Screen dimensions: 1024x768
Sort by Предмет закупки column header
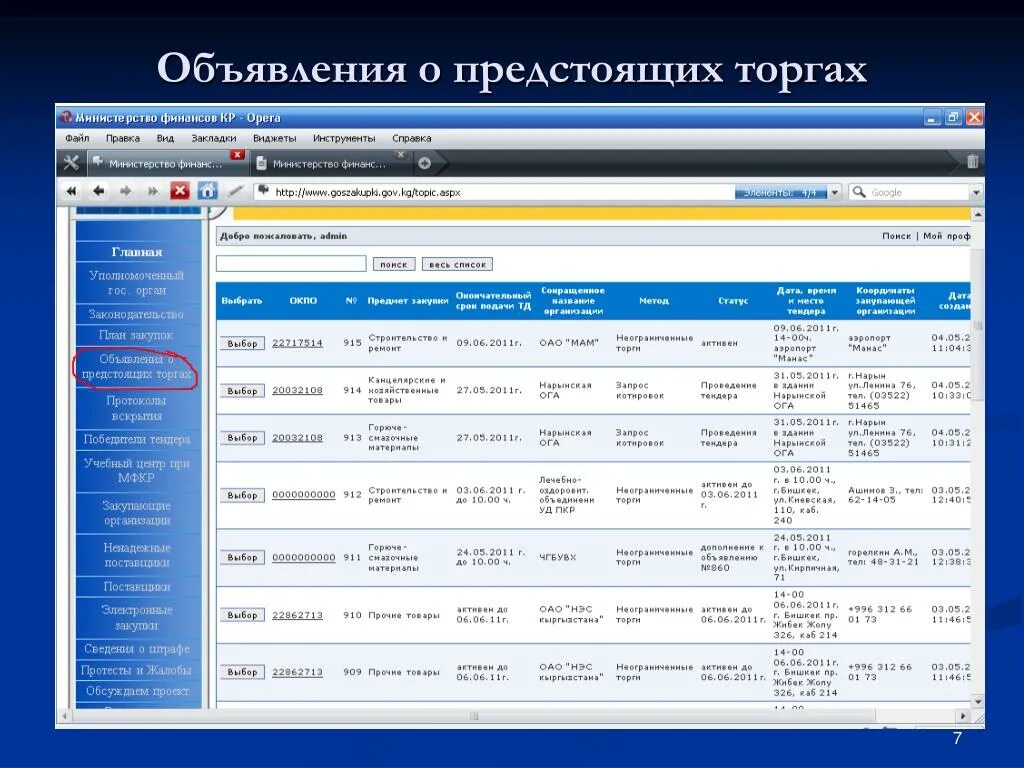(x=408, y=300)
